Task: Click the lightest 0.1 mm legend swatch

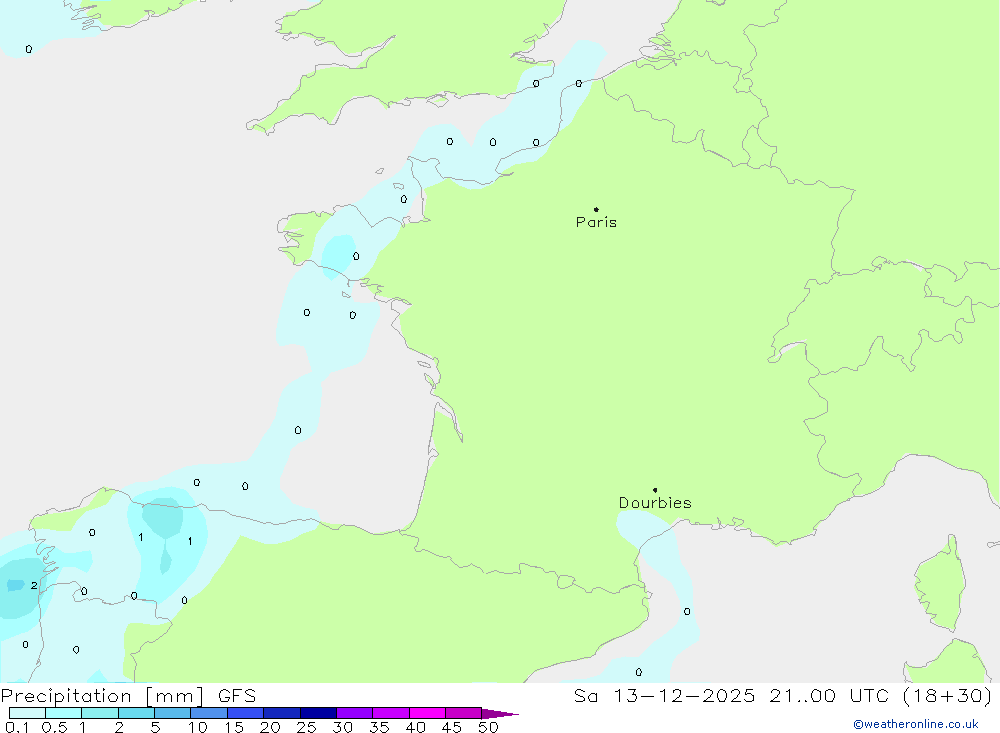Action: [x=27, y=713]
